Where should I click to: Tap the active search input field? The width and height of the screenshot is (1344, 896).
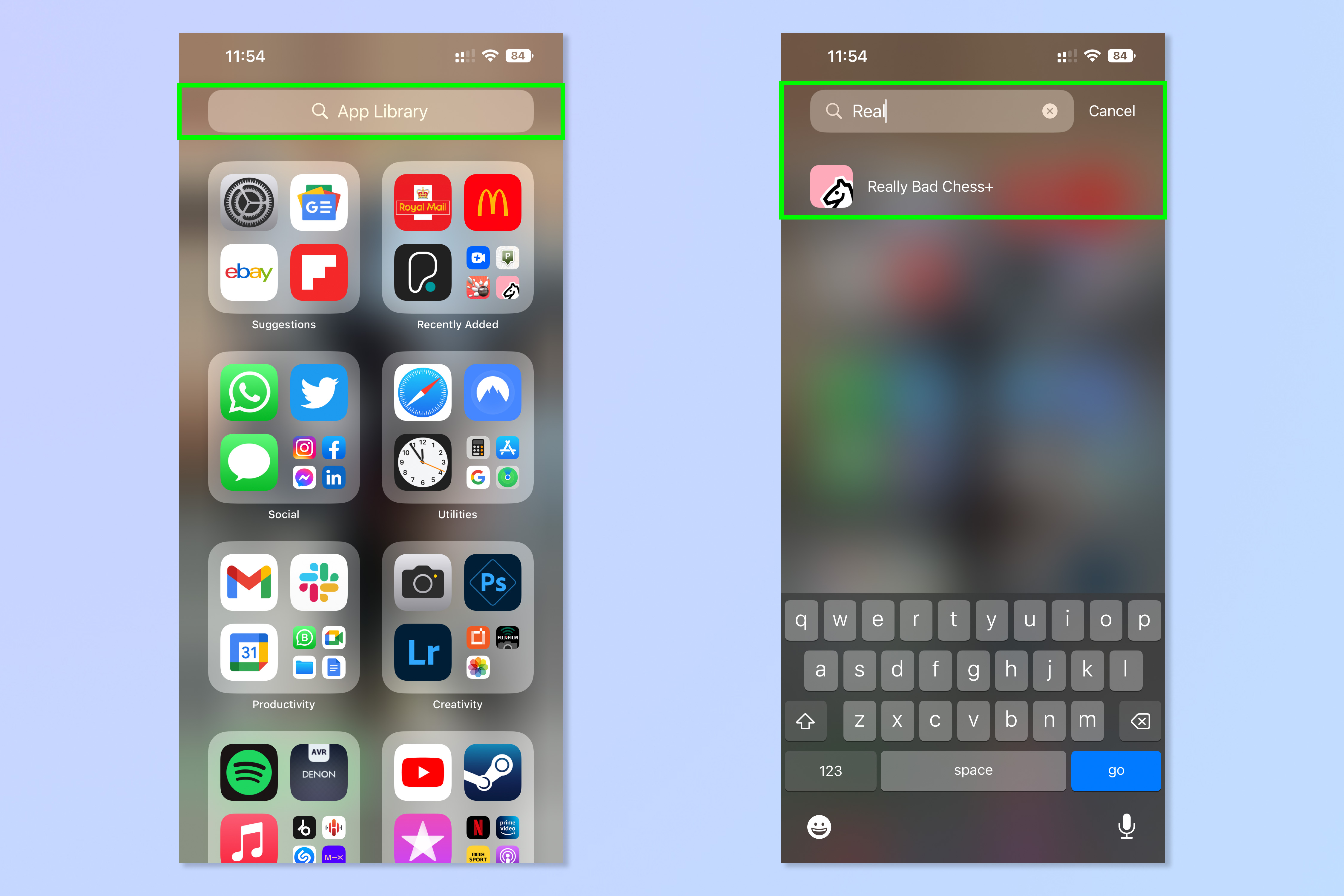[x=940, y=110]
